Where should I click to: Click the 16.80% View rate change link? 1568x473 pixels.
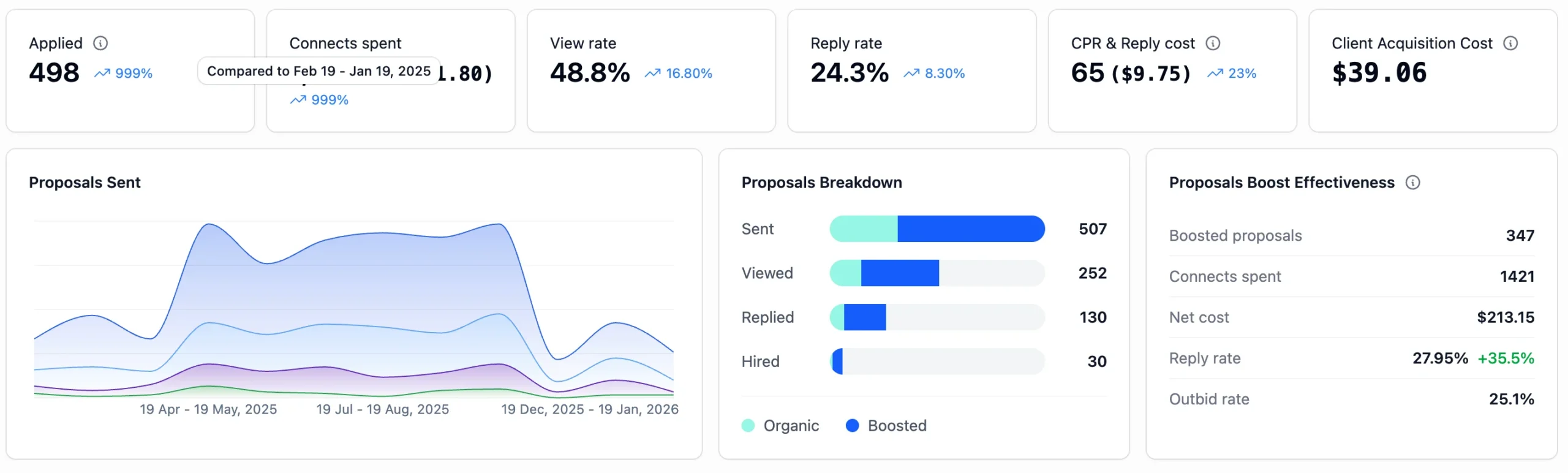pyautogui.click(x=688, y=74)
